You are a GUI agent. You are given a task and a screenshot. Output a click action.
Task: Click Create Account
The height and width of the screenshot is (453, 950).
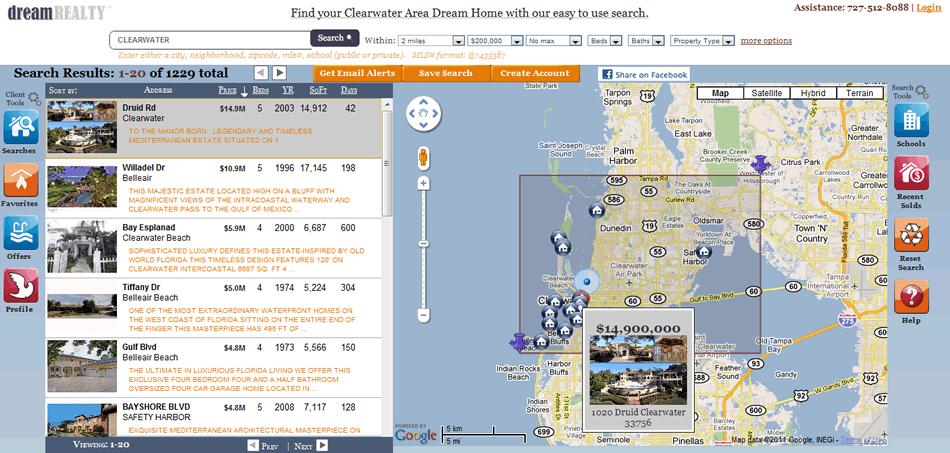(535, 73)
